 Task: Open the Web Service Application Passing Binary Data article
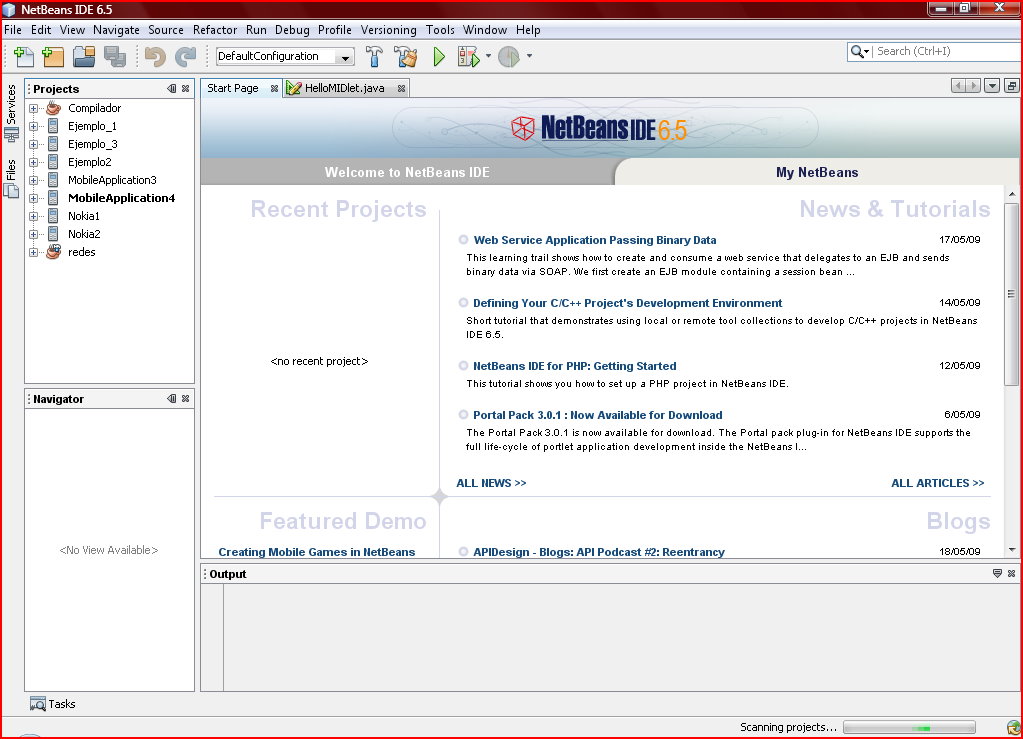594,240
